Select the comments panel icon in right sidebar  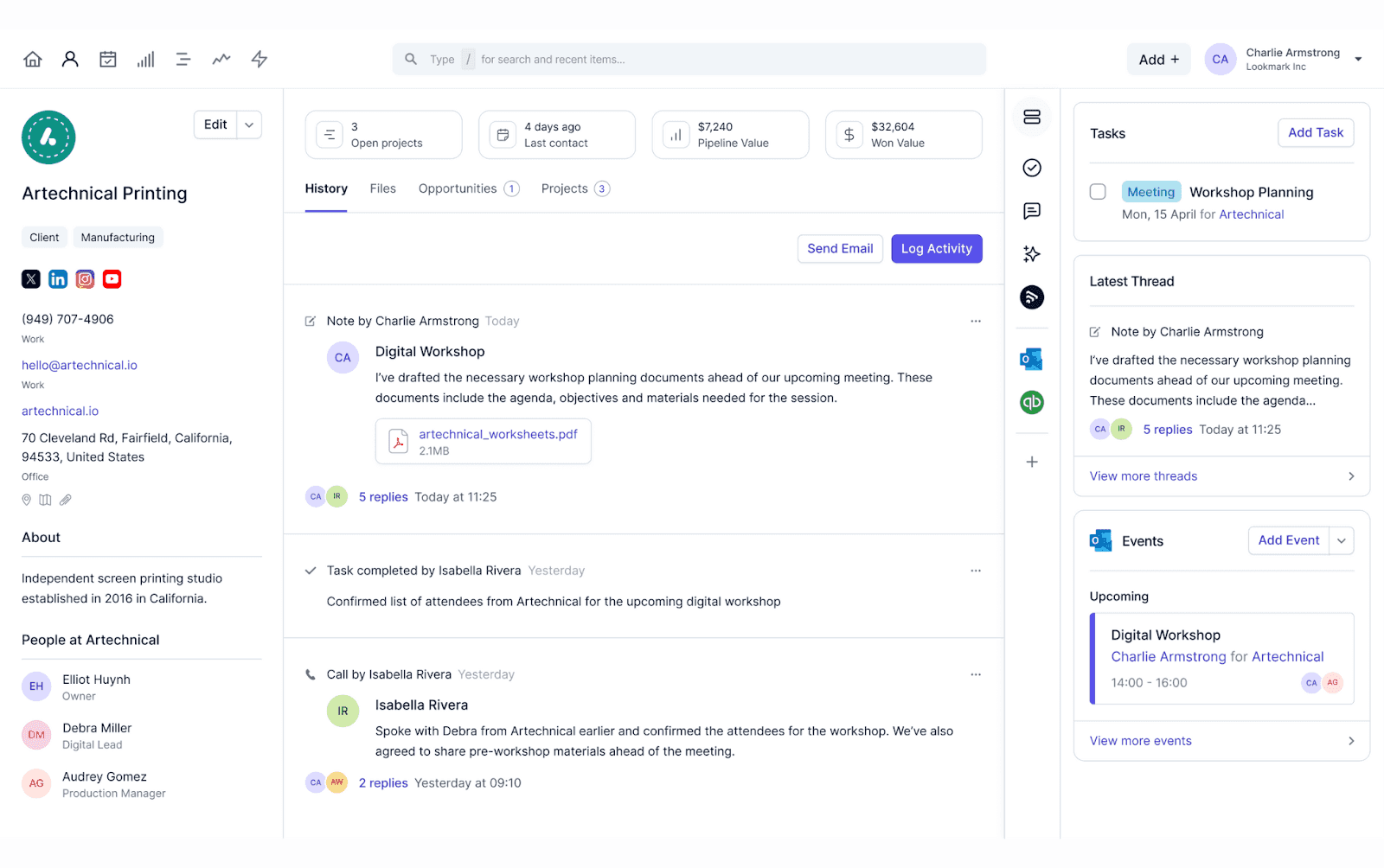pos(1031,211)
